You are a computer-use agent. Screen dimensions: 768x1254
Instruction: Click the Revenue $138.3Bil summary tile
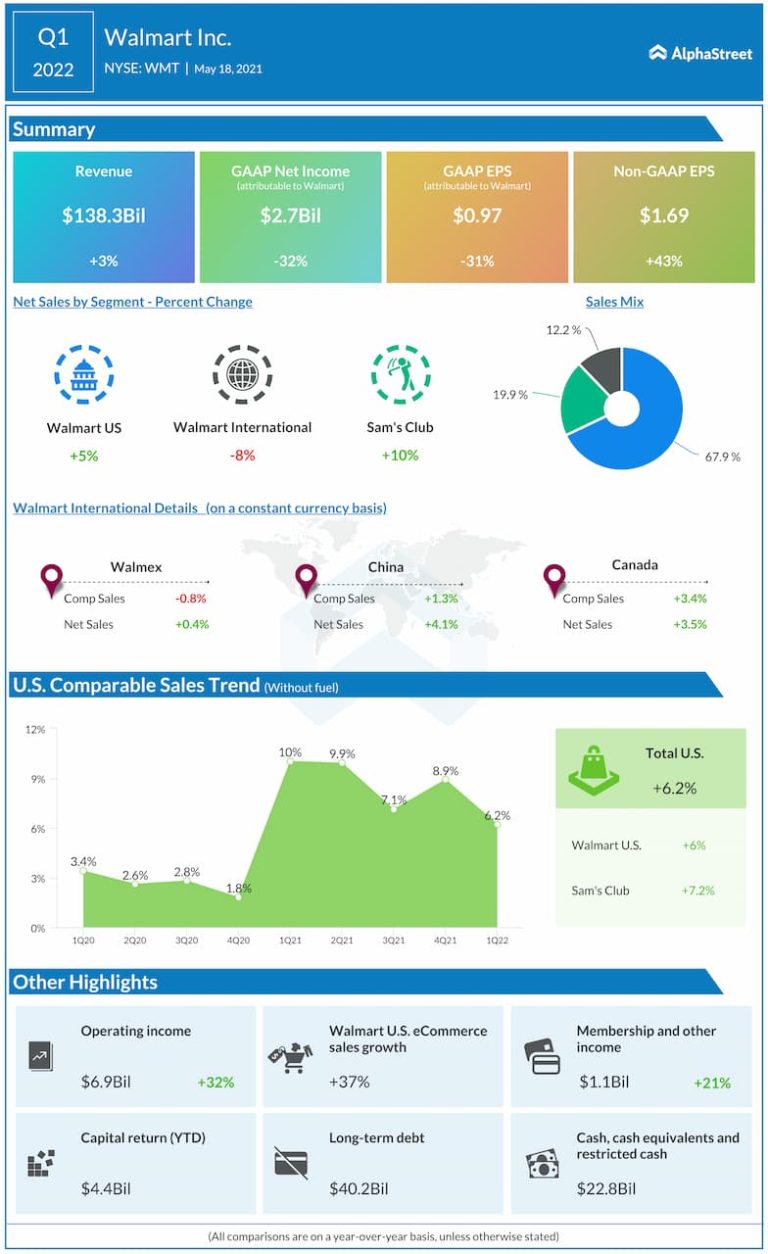pos(103,217)
